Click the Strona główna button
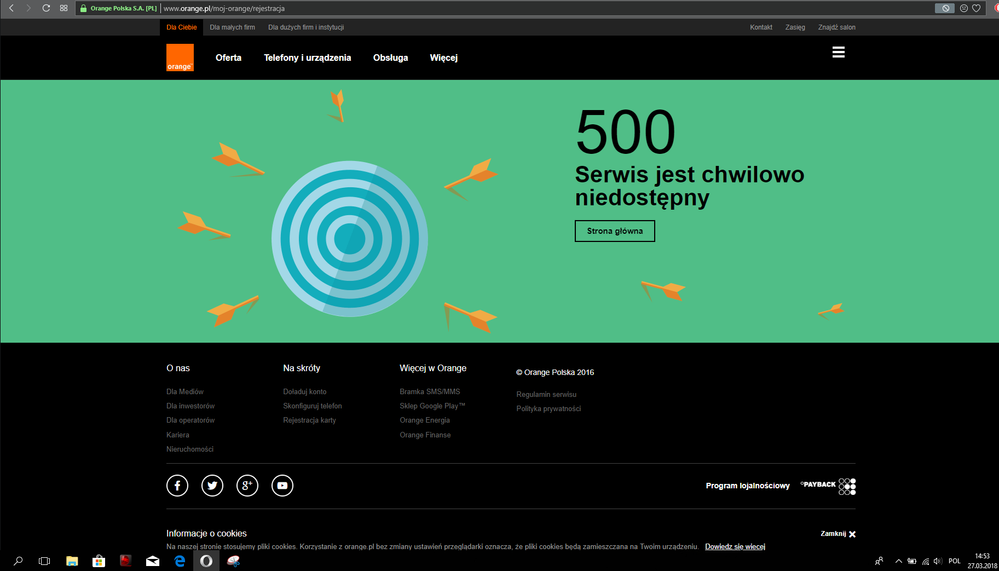The height and width of the screenshot is (571, 999). point(614,231)
